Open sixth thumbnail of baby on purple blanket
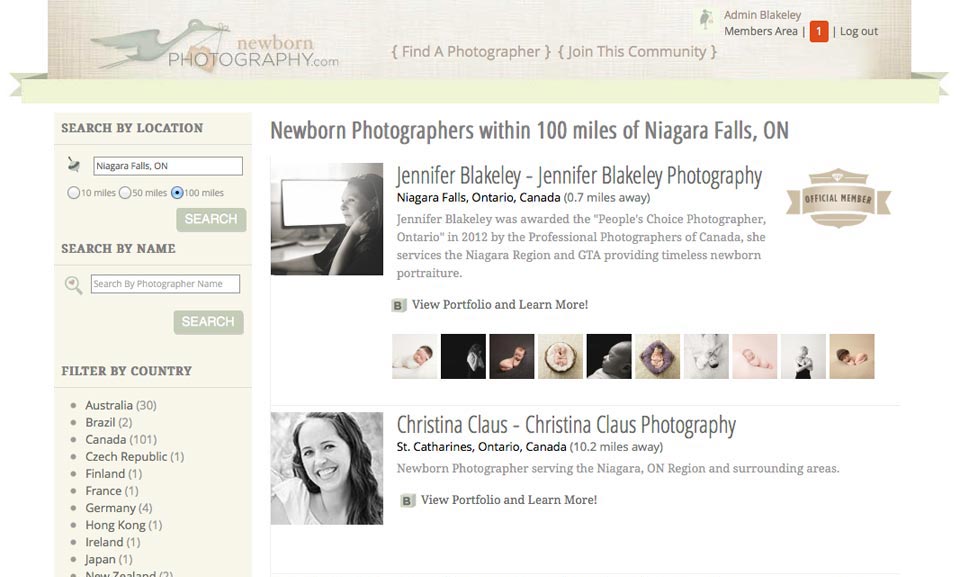Image resolution: width=960 pixels, height=577 pixels. coord(658,356)
